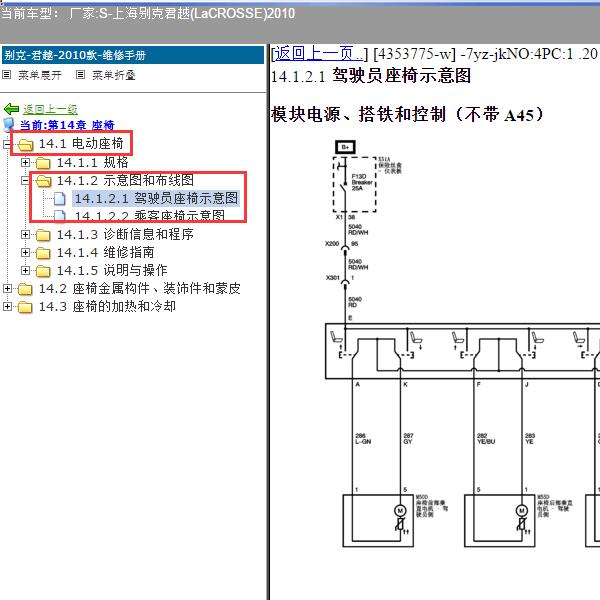Screen dimensions: 600x600
Task: Select 14.3 座椅的加热和冷却 tree item
Action: 107,306
